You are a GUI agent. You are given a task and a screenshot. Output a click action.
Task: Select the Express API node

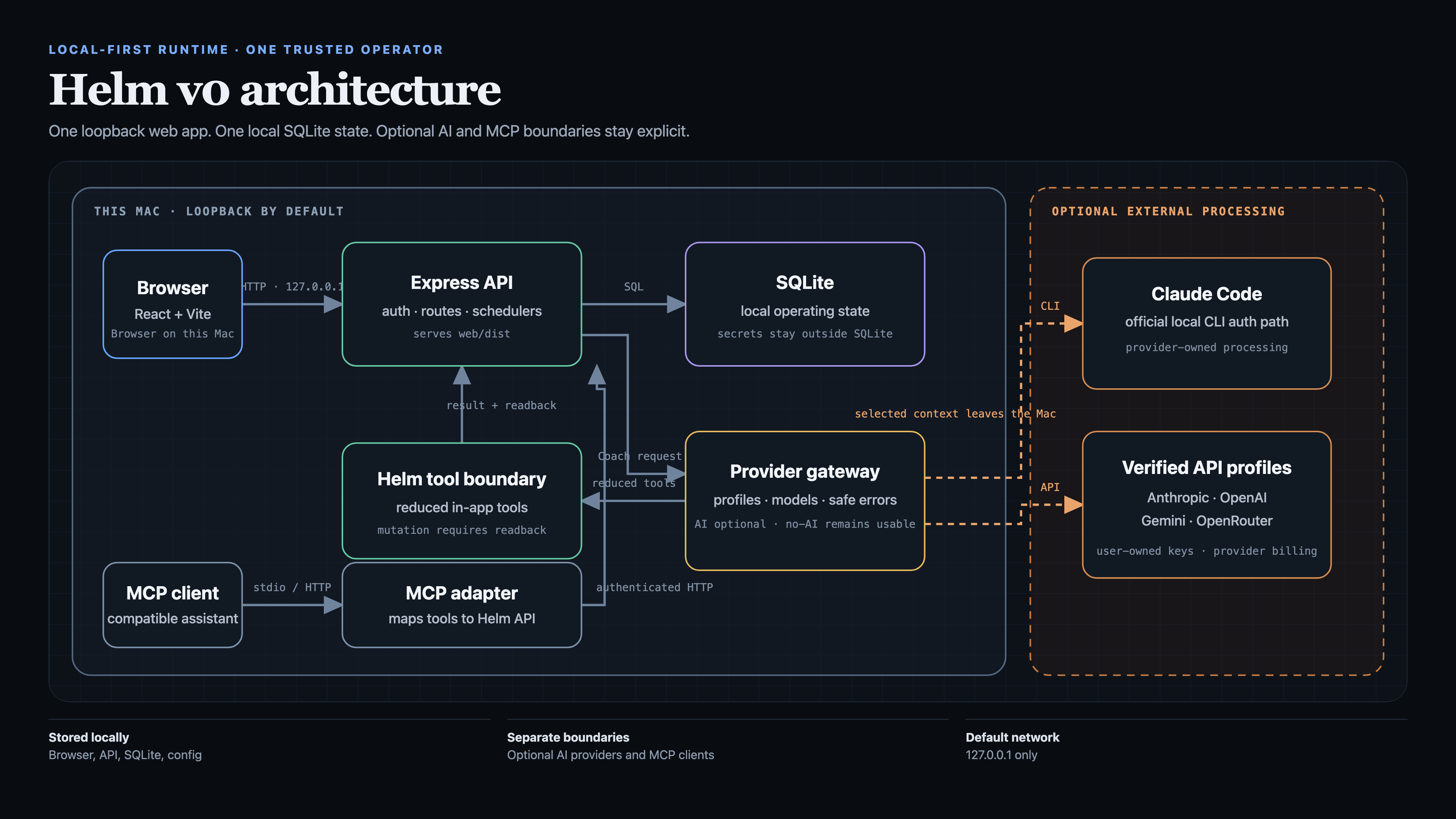pos(462,304)
